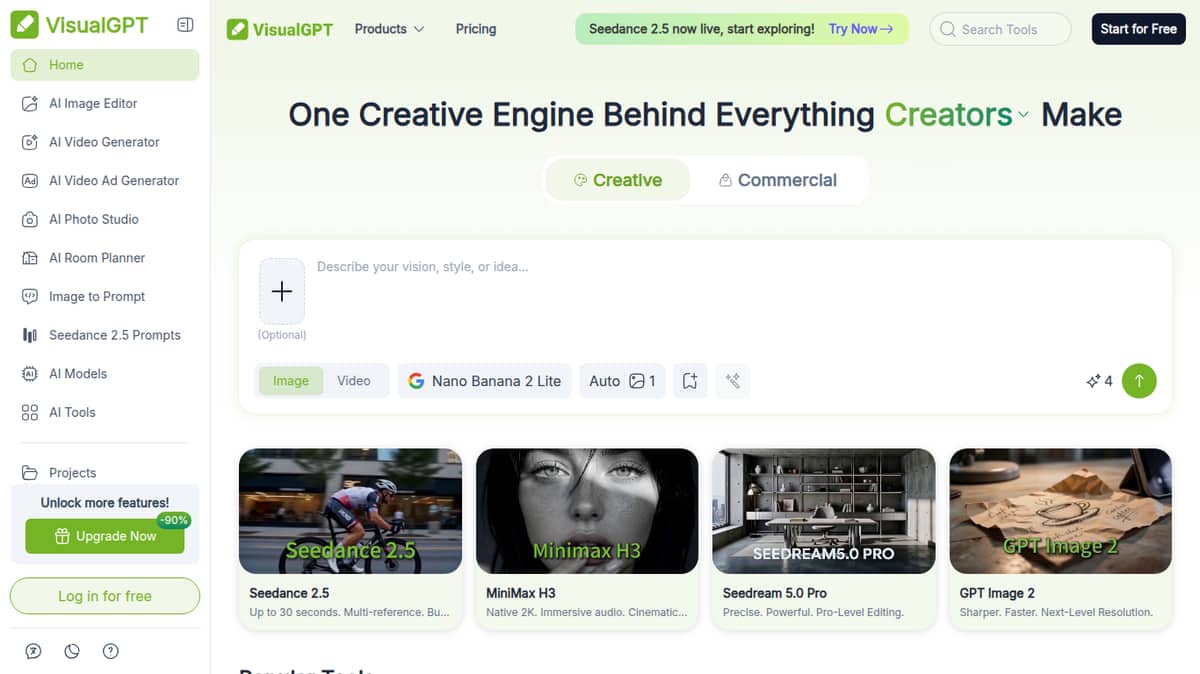The height and width of the screenshot is (674, 1200).
Task: Open AI Room Planner
Action: point(105,258)
